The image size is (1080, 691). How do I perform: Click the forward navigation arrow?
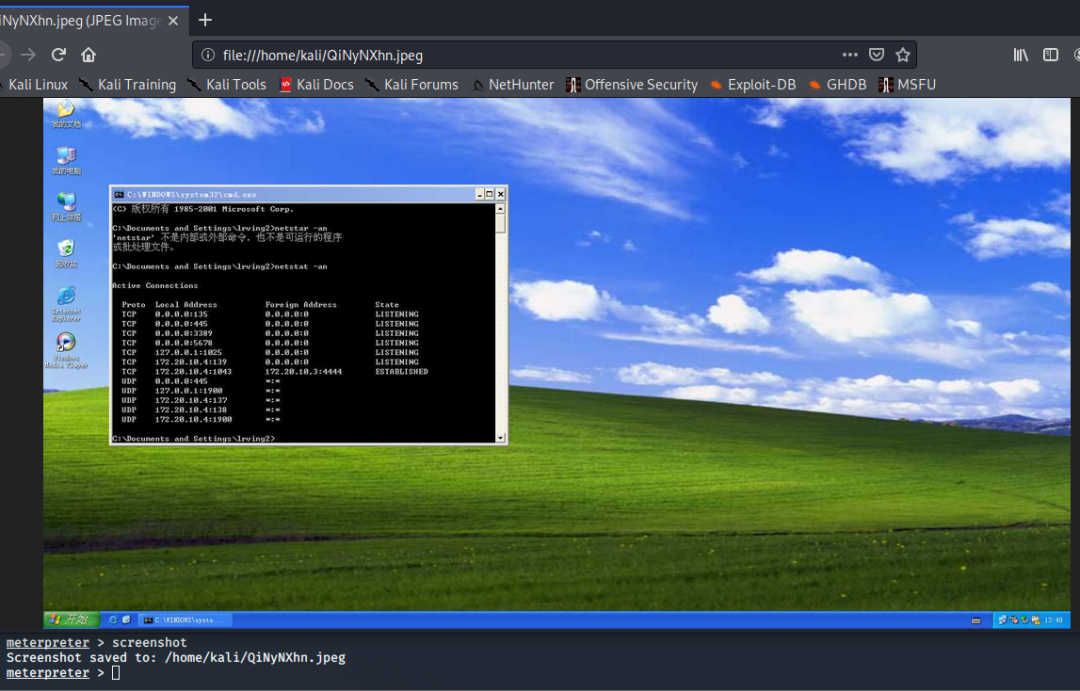click(28, 54)
